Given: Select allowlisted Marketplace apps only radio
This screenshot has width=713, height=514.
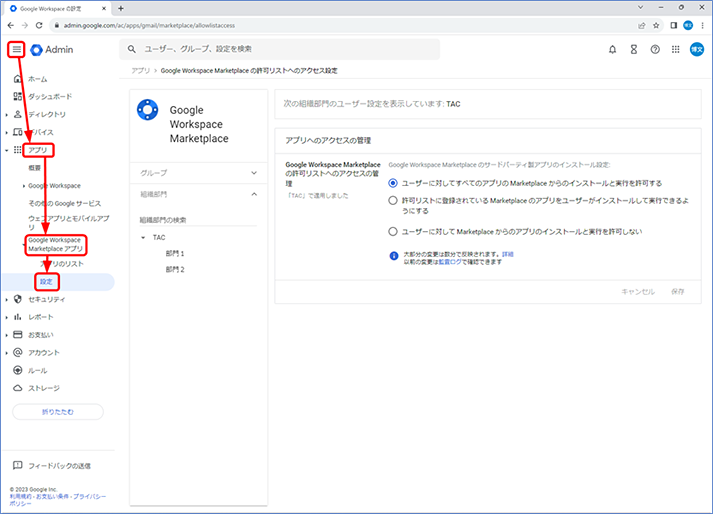Looking at the screenshot, I should coord(393,201).
